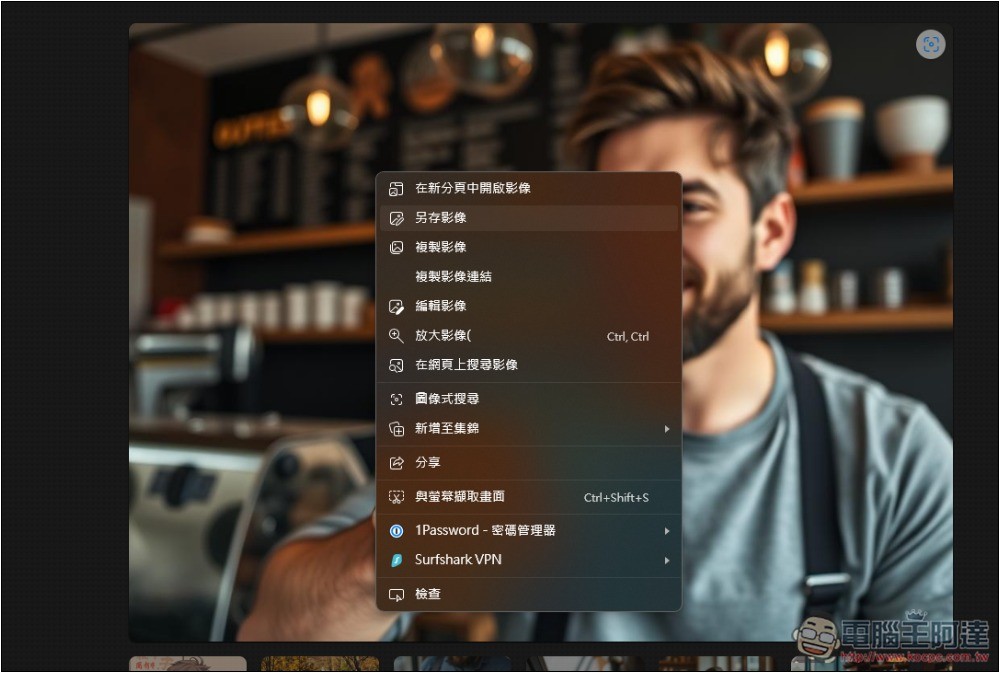This screenshot has height=673, width=1000.
Task: Expand 新增至集錦 submenu arrow
Action: click(x=666, y=429)
